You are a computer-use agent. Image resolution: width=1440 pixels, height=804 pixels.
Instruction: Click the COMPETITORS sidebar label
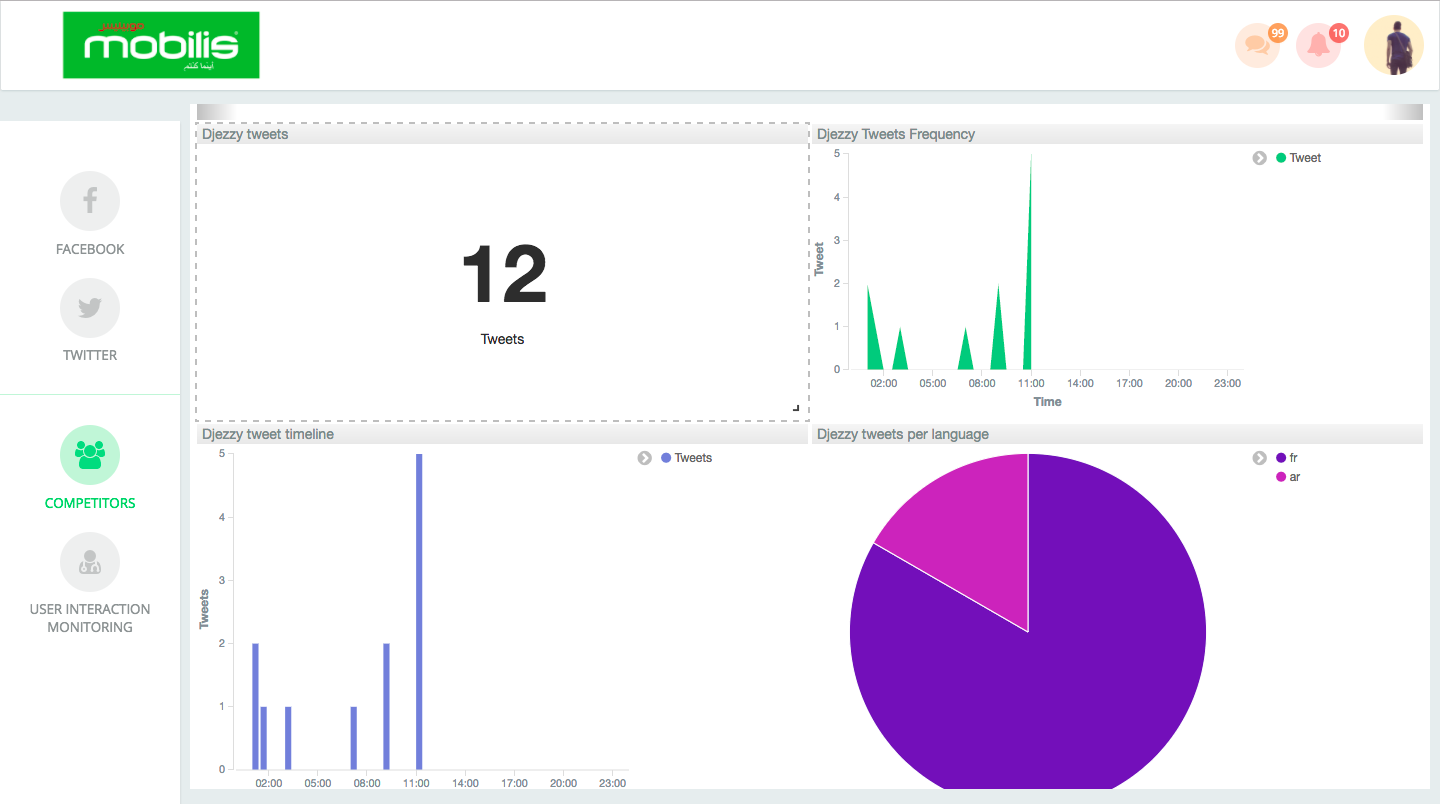tap(90, 503)
